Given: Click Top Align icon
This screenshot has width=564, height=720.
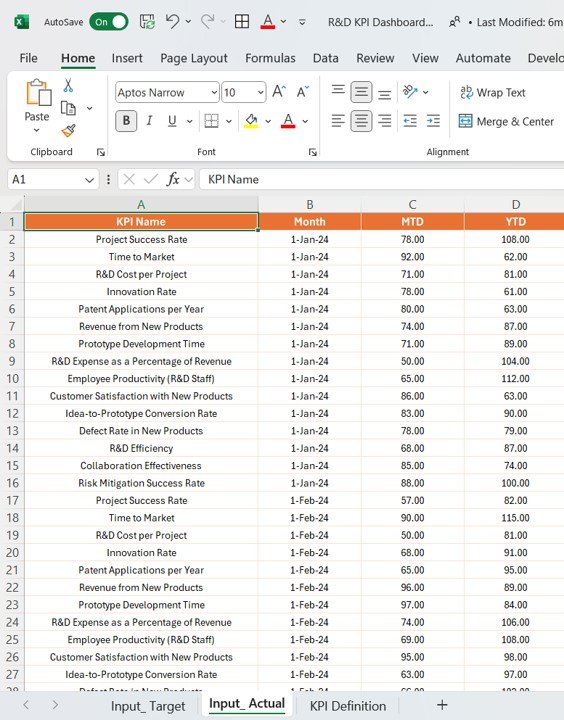Looking at the screenshot, I should (338, 91).
